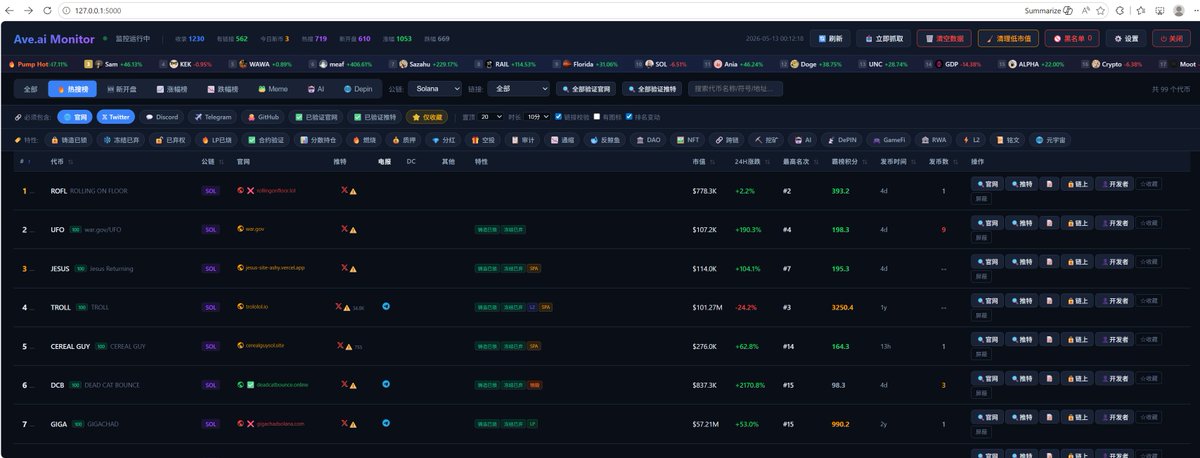This screenshot has width=1200, height=458.
Task: Click 链上 button in TROLL row
Action: point(1076,301)
